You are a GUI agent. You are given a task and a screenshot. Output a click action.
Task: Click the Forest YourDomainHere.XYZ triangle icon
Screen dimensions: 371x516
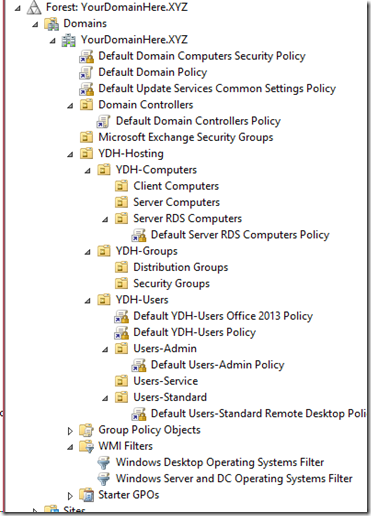tap(34, 7)
